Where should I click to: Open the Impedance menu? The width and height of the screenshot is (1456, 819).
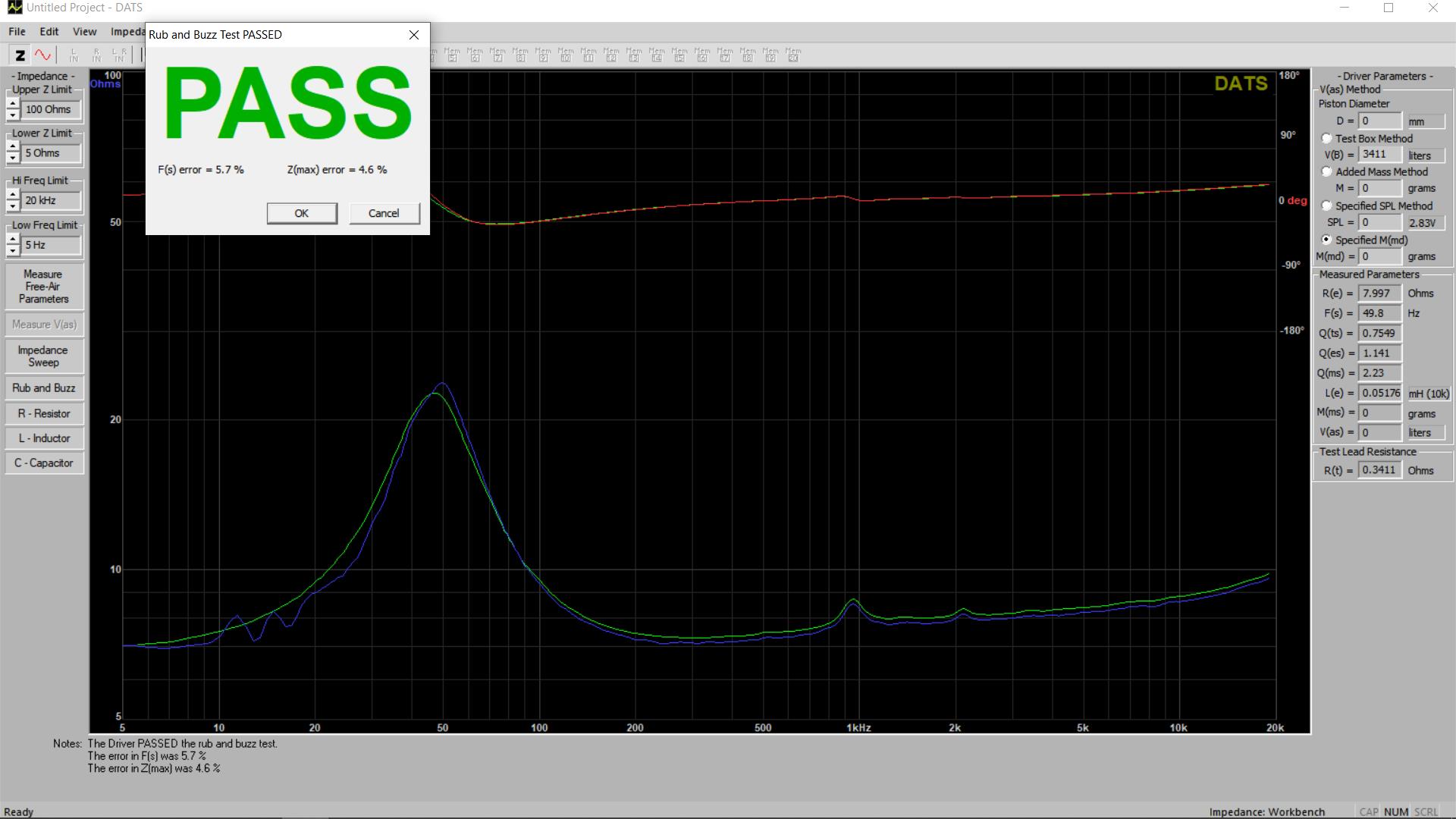pos(127,31)
